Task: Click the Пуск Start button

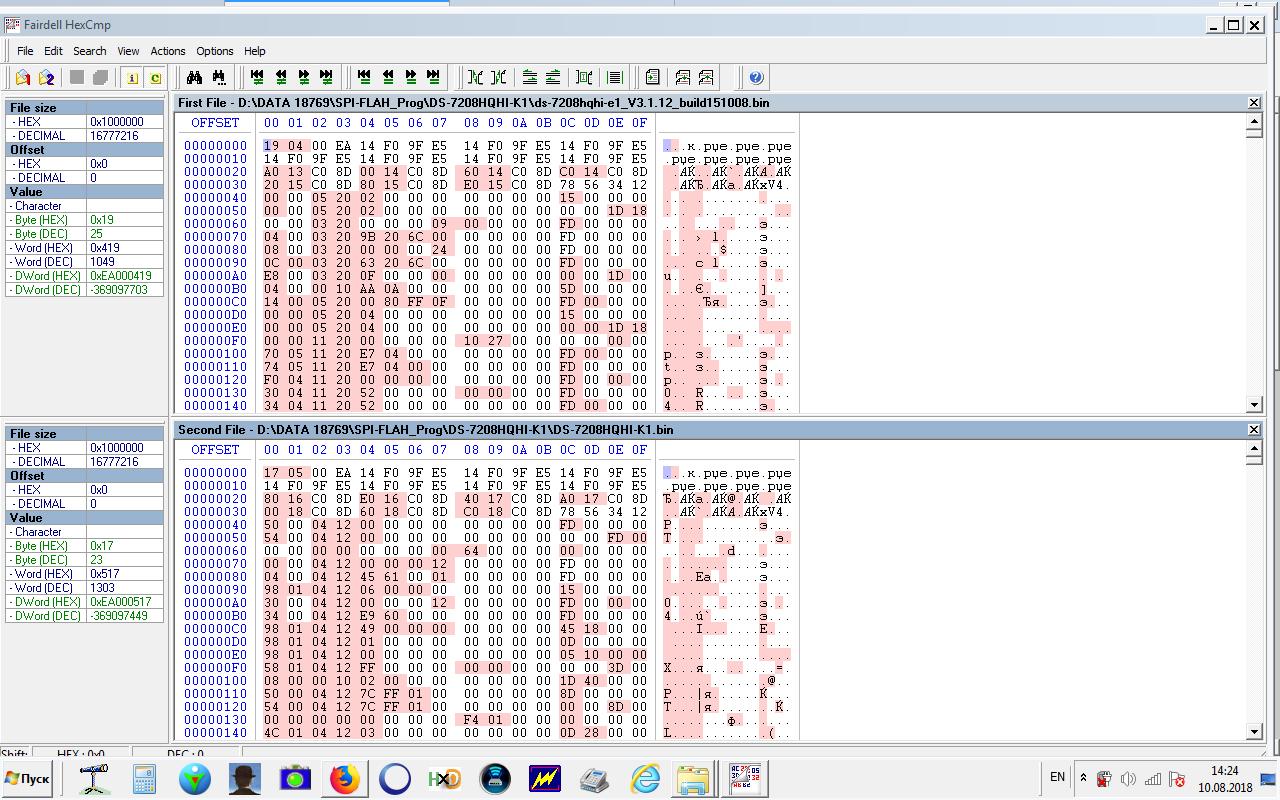Action: tap(28, 778)
